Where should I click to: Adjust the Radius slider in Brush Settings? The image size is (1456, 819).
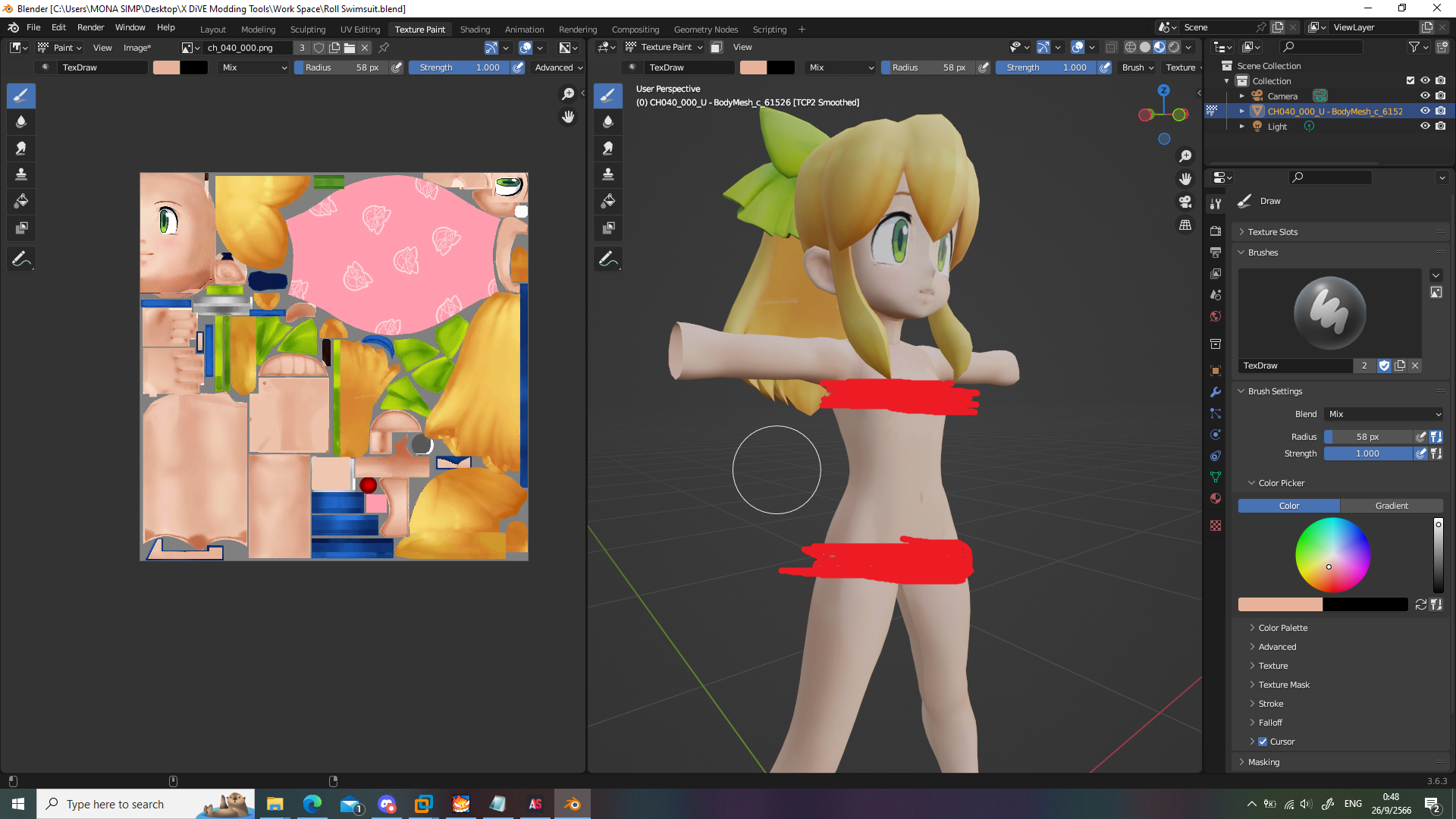pos(1368,437)
